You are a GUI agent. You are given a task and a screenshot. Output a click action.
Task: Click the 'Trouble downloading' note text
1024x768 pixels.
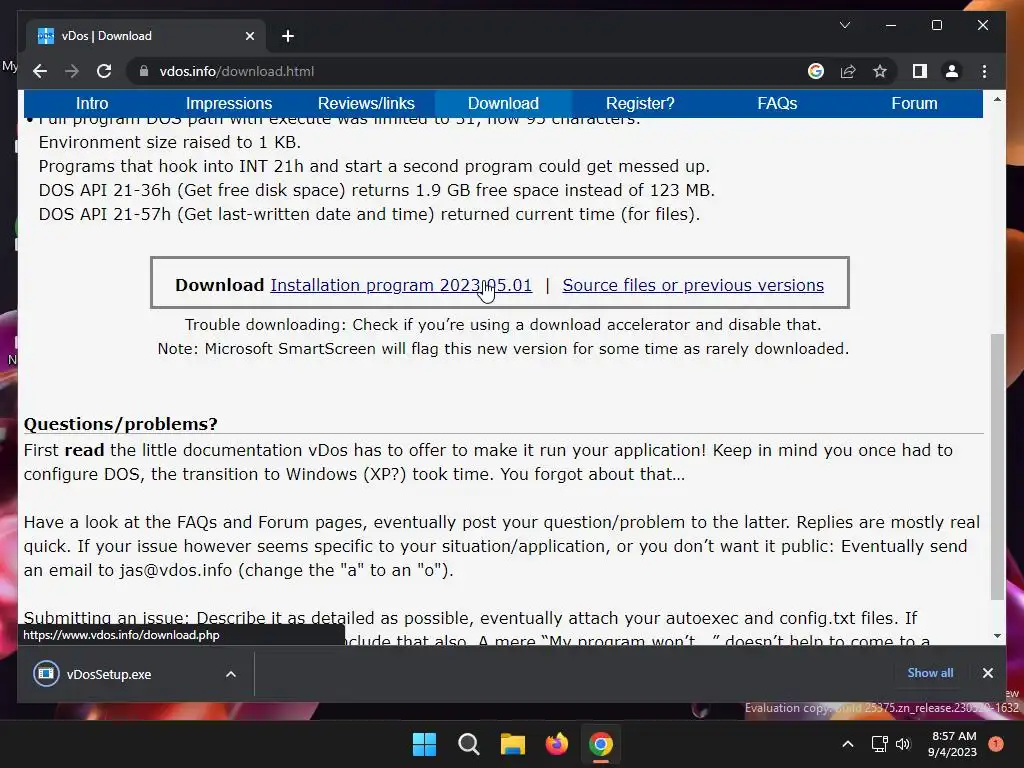(x=503, y=325)
